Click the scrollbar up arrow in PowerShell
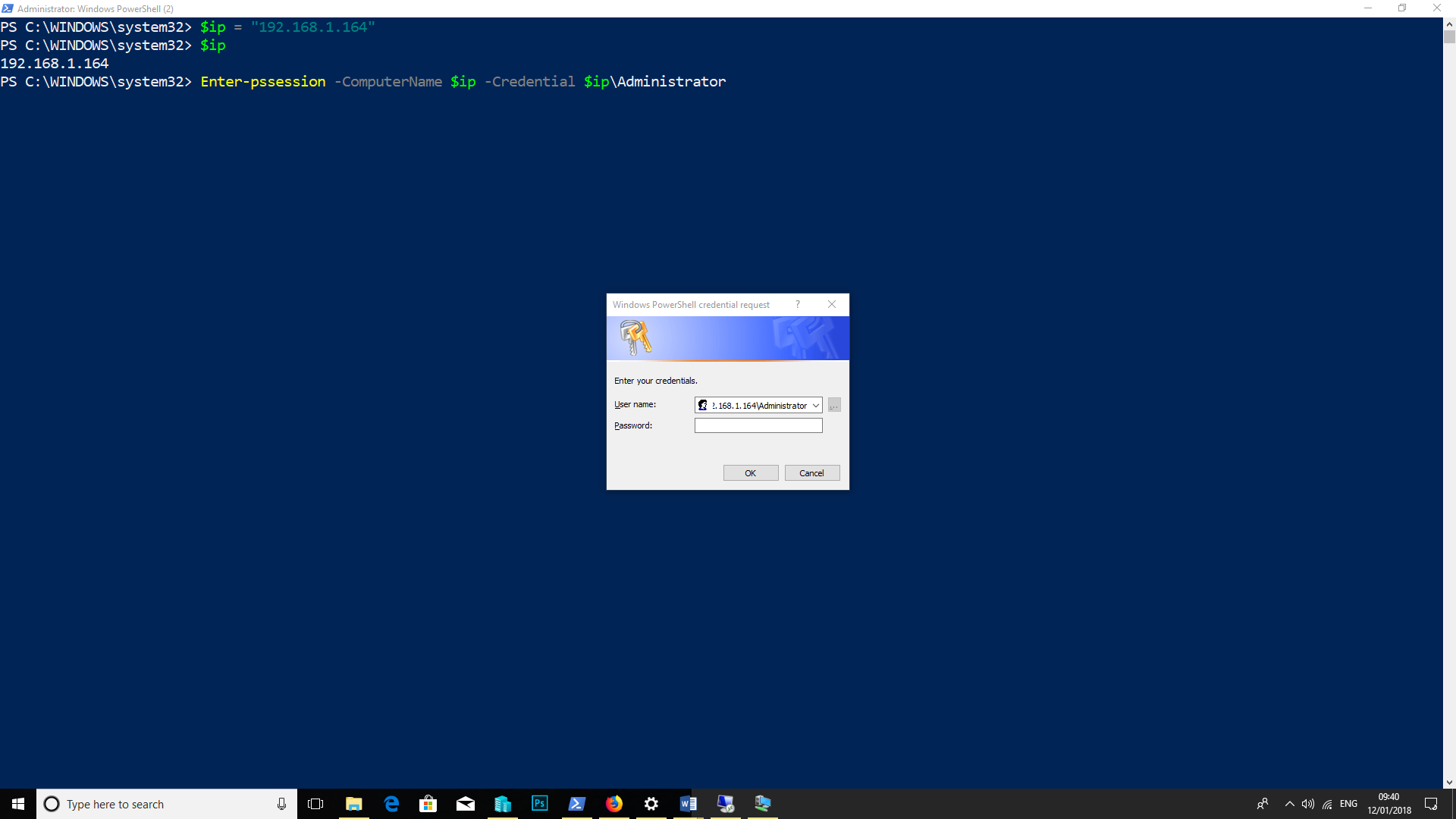 (1449, 24)
